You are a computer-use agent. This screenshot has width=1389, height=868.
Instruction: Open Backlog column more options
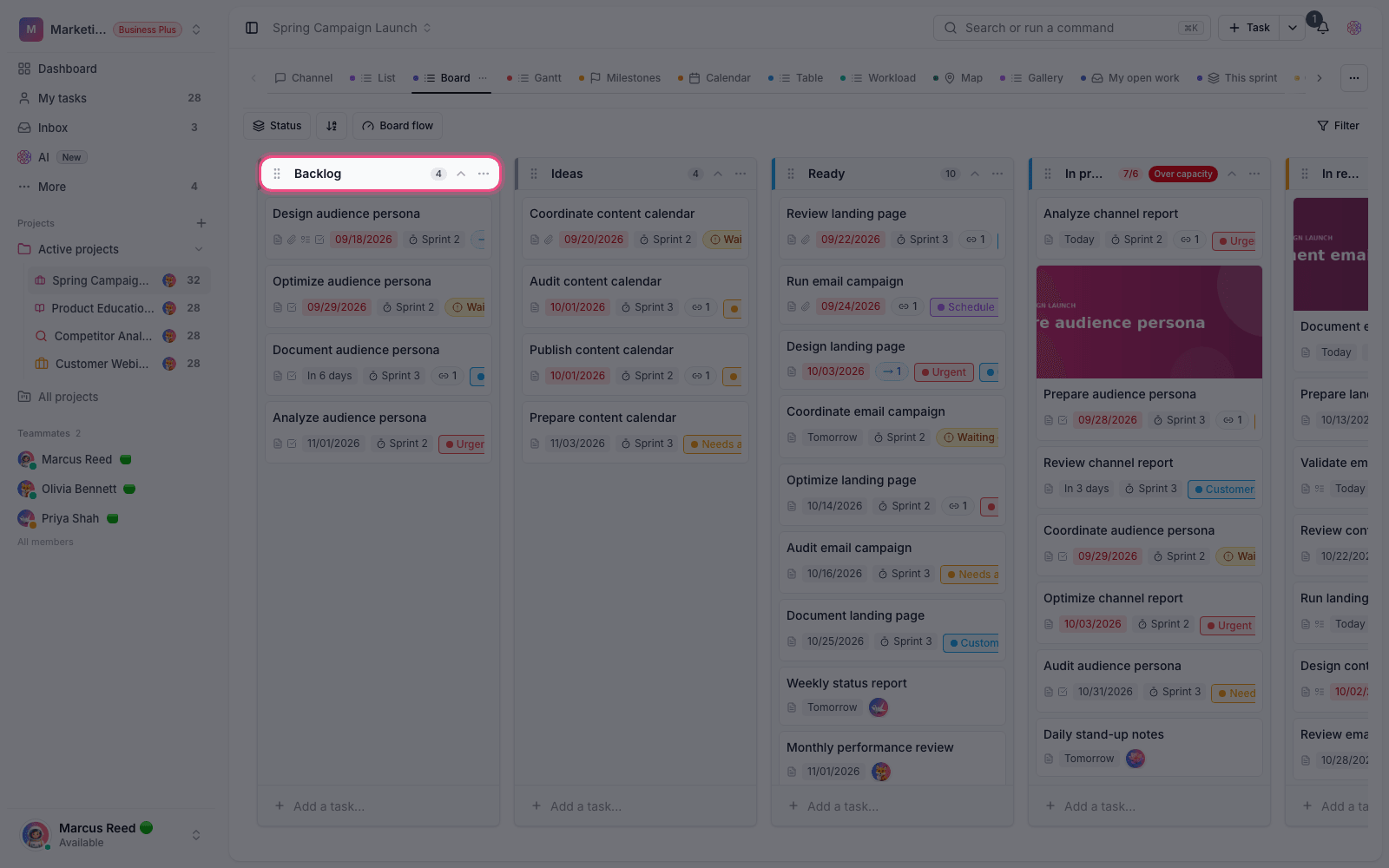[484, 174]
